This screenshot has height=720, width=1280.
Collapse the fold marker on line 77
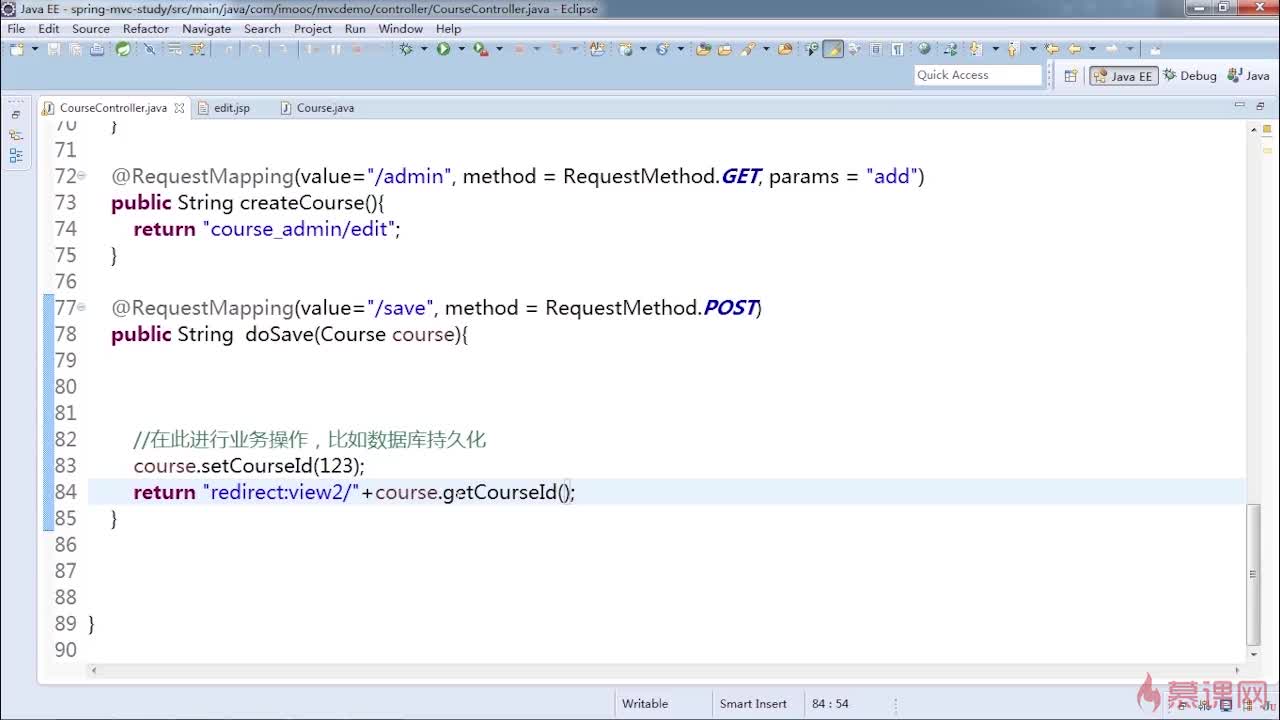tap(82, 308)
